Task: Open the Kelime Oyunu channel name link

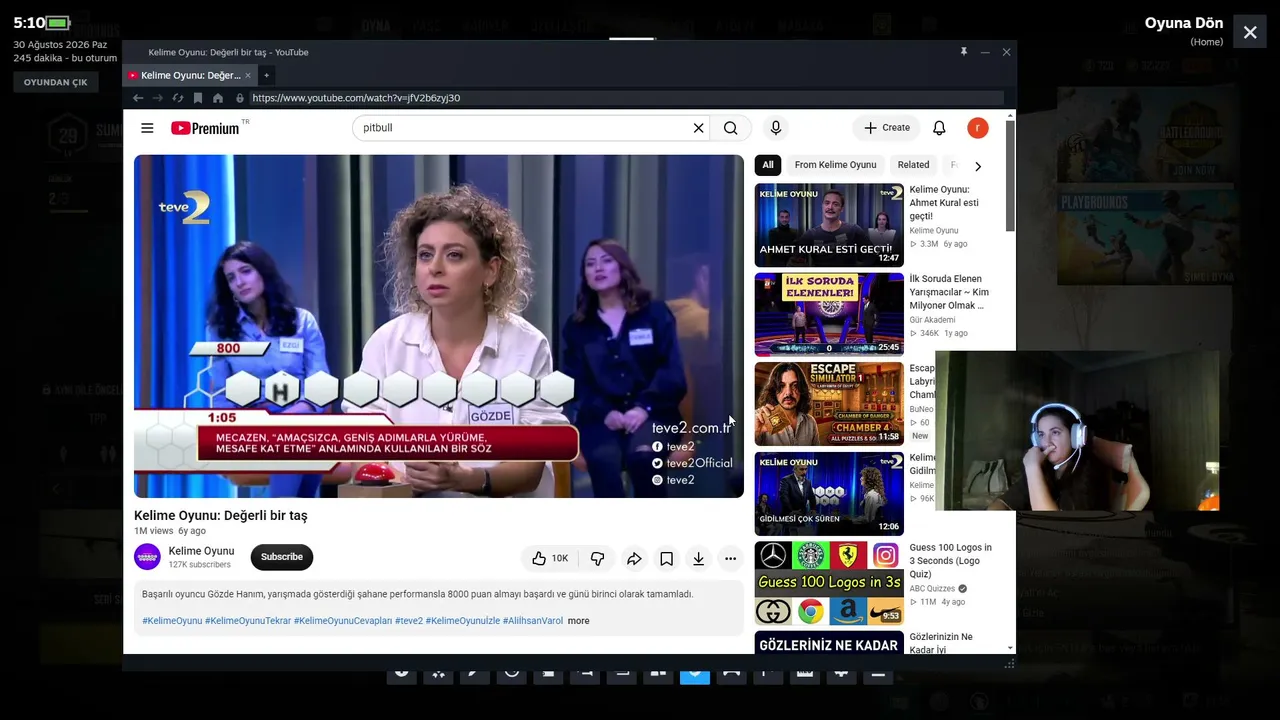Action: pos(201,551)
